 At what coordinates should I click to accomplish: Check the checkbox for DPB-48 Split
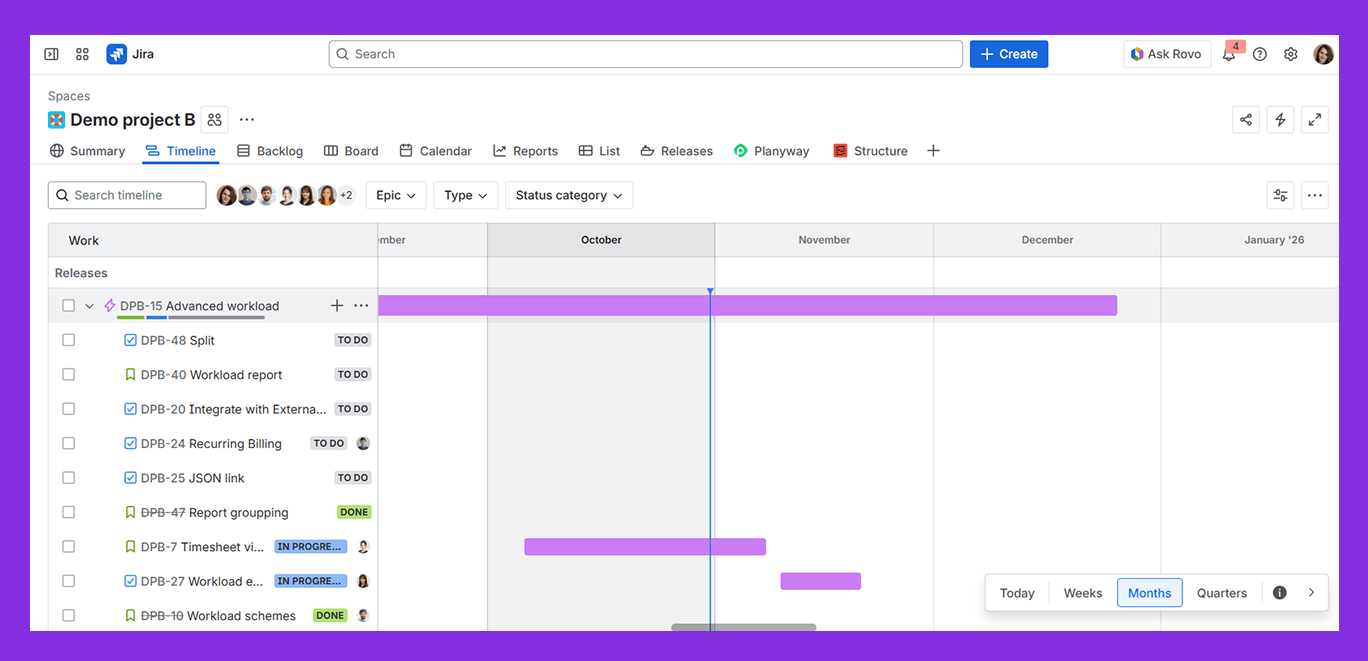tap(68, 339)
